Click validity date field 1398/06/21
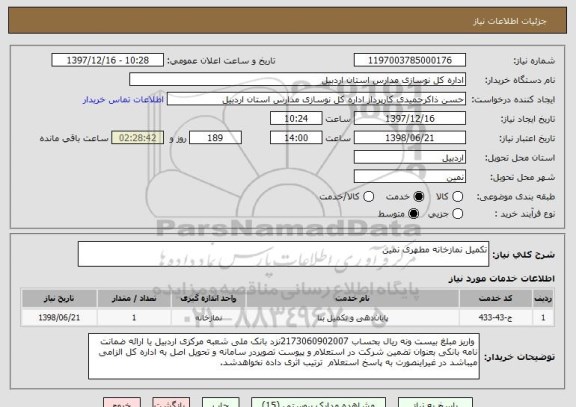Screen dimensions: 576x407 (x=410, y=138)
